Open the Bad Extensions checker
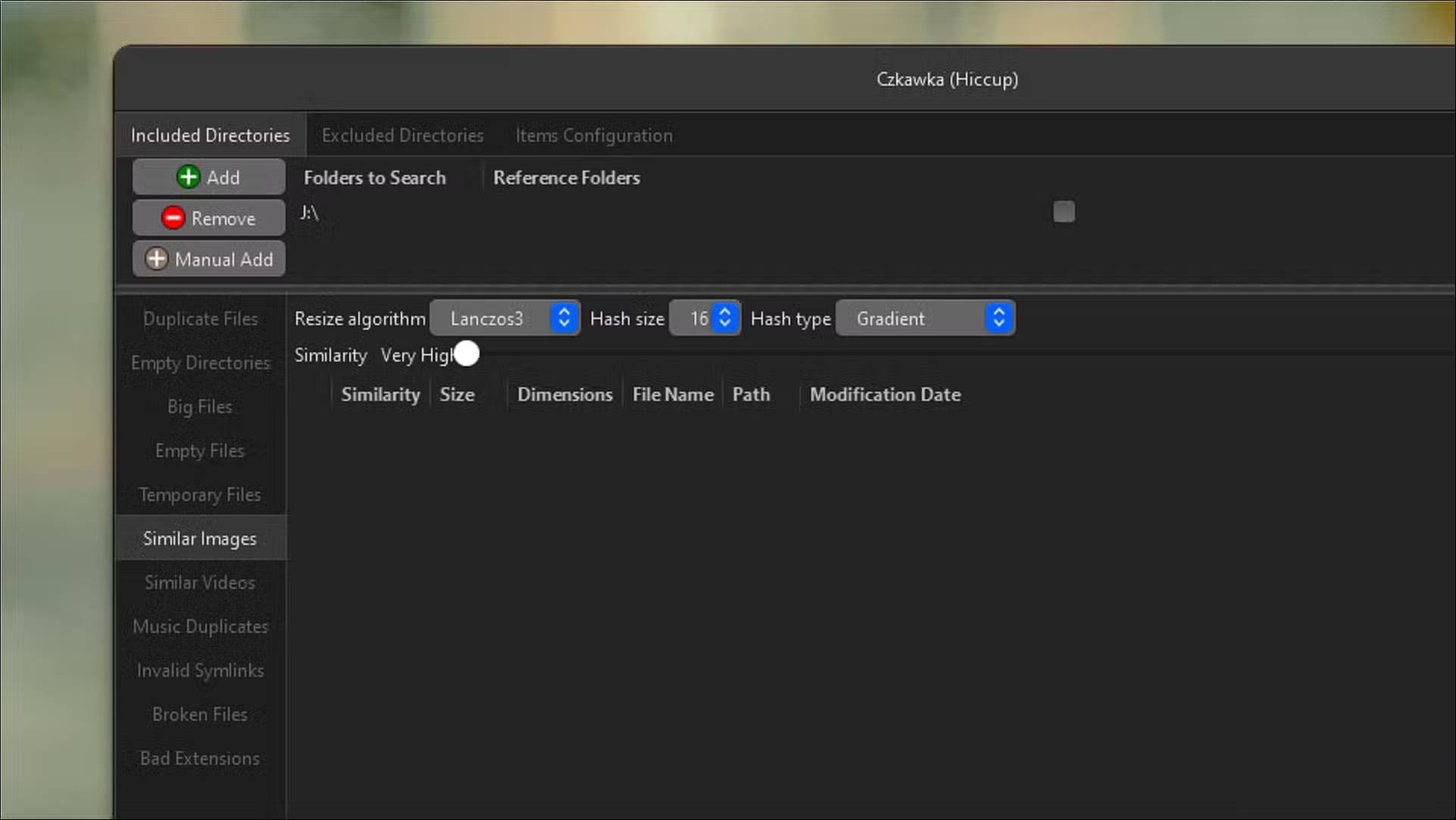Image resolution: width=1456 pixels, height=820 pixels. (200, 758)
